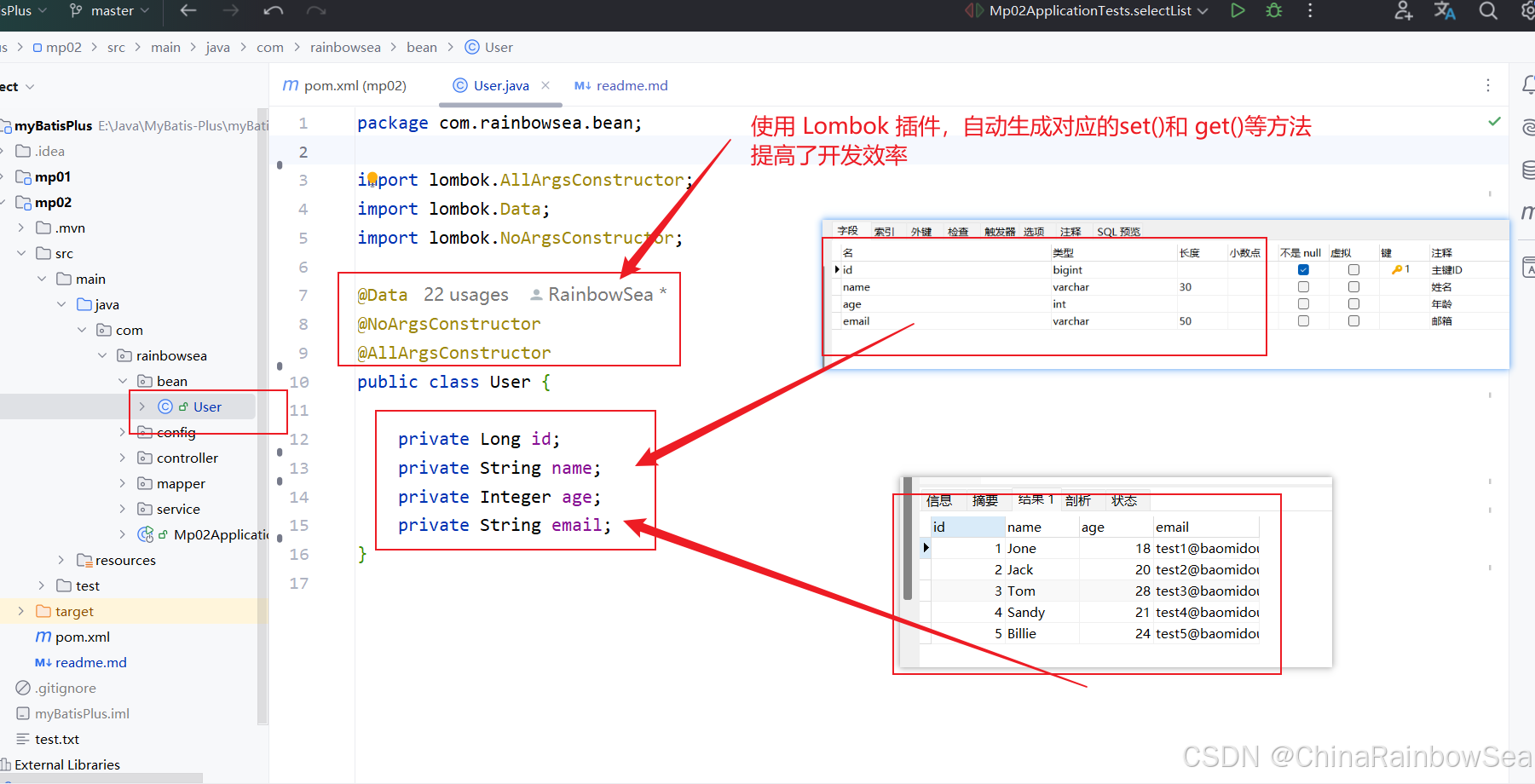The image size is (1535, 784).
Task: Click the project tree vertical scrollbar
Action: (x=263, y=416)
